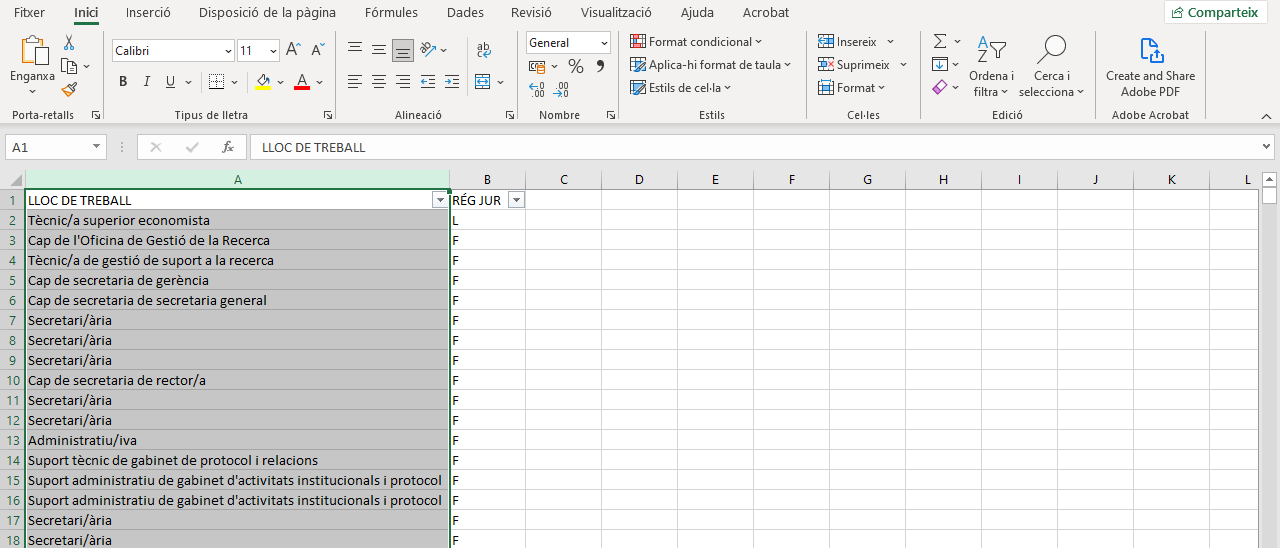Click the Comparteix button
Viewport: 1280px width, 548px height.
point(1215,13)
